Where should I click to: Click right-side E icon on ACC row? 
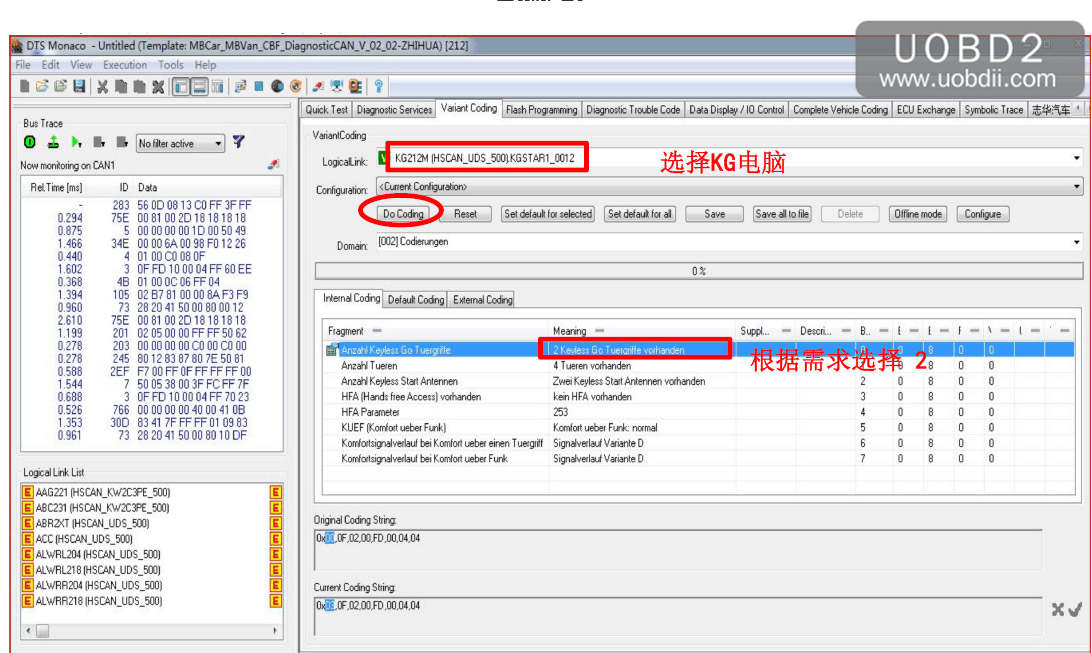tap(276, 539)
